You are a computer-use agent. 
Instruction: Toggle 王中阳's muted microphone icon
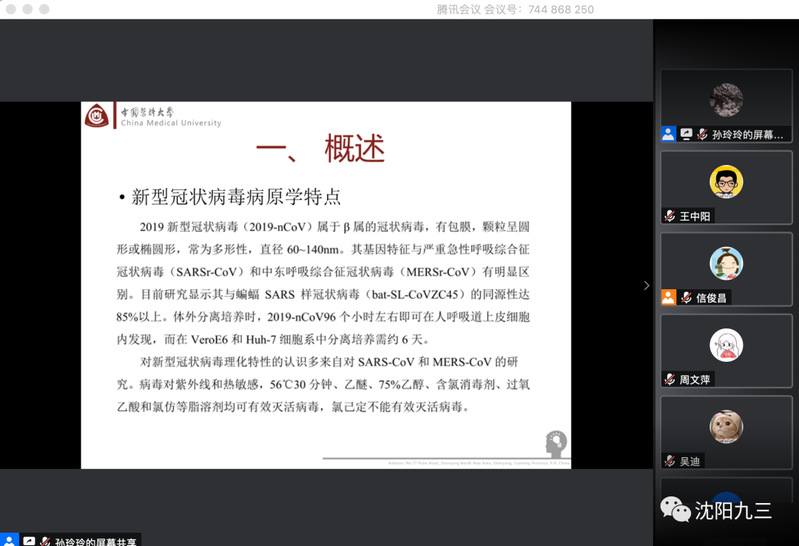[669, 216]
